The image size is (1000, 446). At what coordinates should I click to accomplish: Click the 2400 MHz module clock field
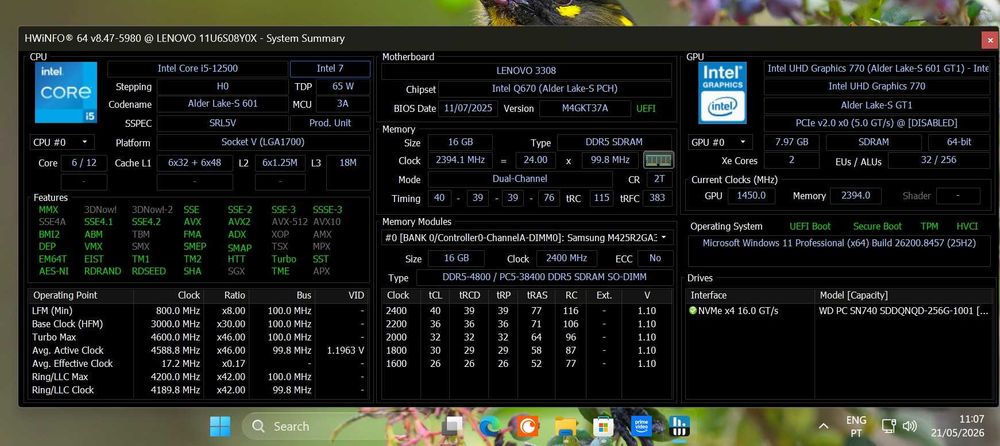pyautogui.click(x=566, y=258)
